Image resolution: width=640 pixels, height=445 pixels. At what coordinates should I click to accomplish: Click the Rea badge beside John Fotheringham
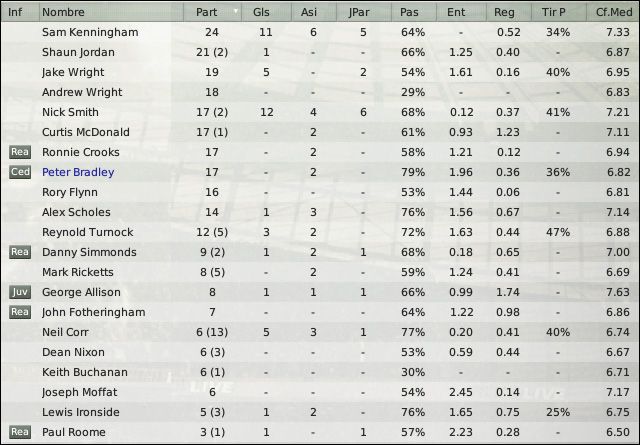pos(20,312)
